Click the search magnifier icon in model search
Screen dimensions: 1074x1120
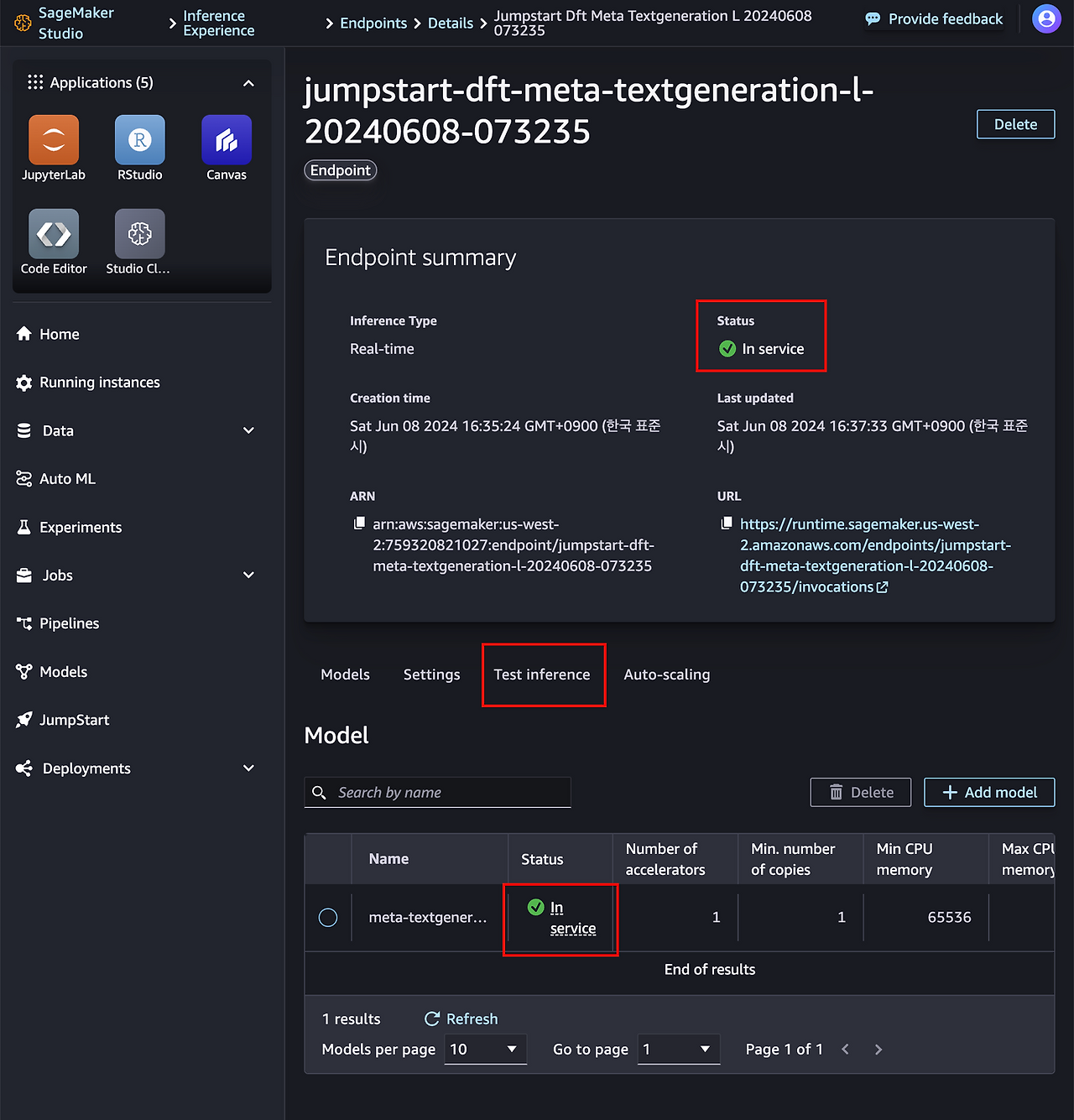pos(319,793)
